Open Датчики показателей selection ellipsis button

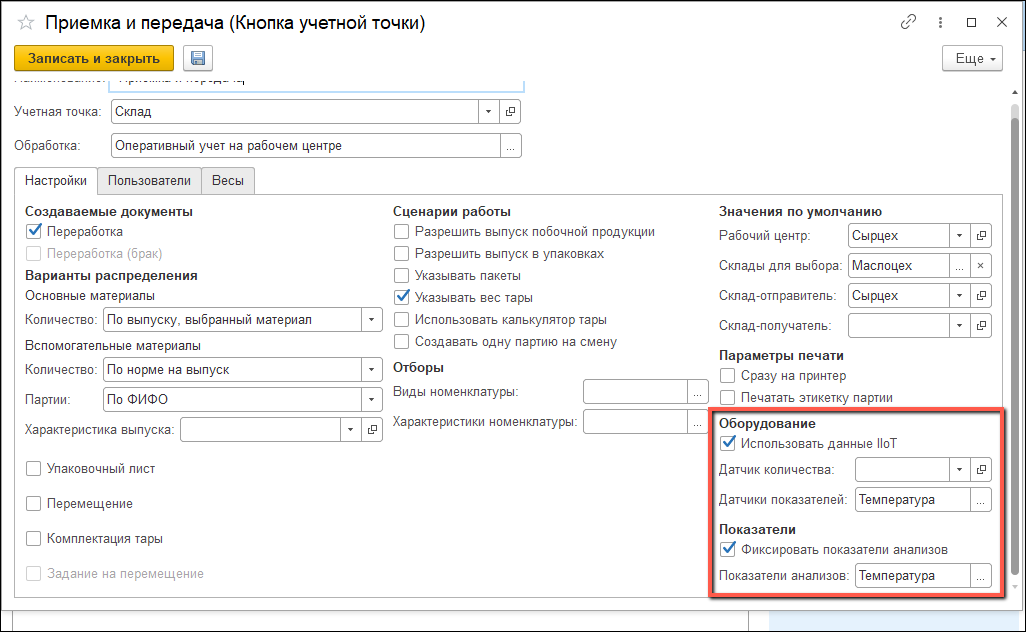[981, 500]
